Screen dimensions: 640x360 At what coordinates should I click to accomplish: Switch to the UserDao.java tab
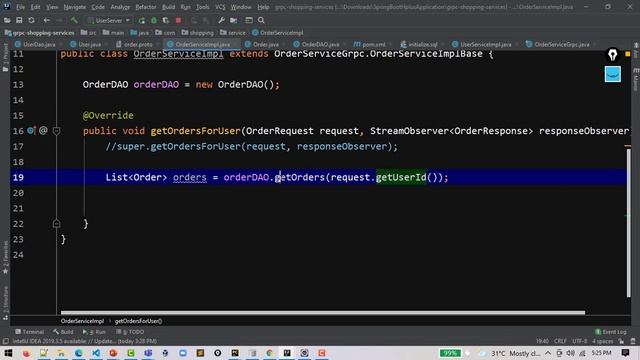pyautogui.click(x=38, y=44)
